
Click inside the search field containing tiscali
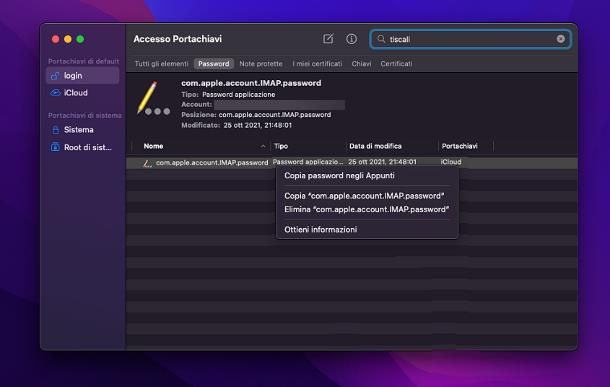tap(470, 39)
